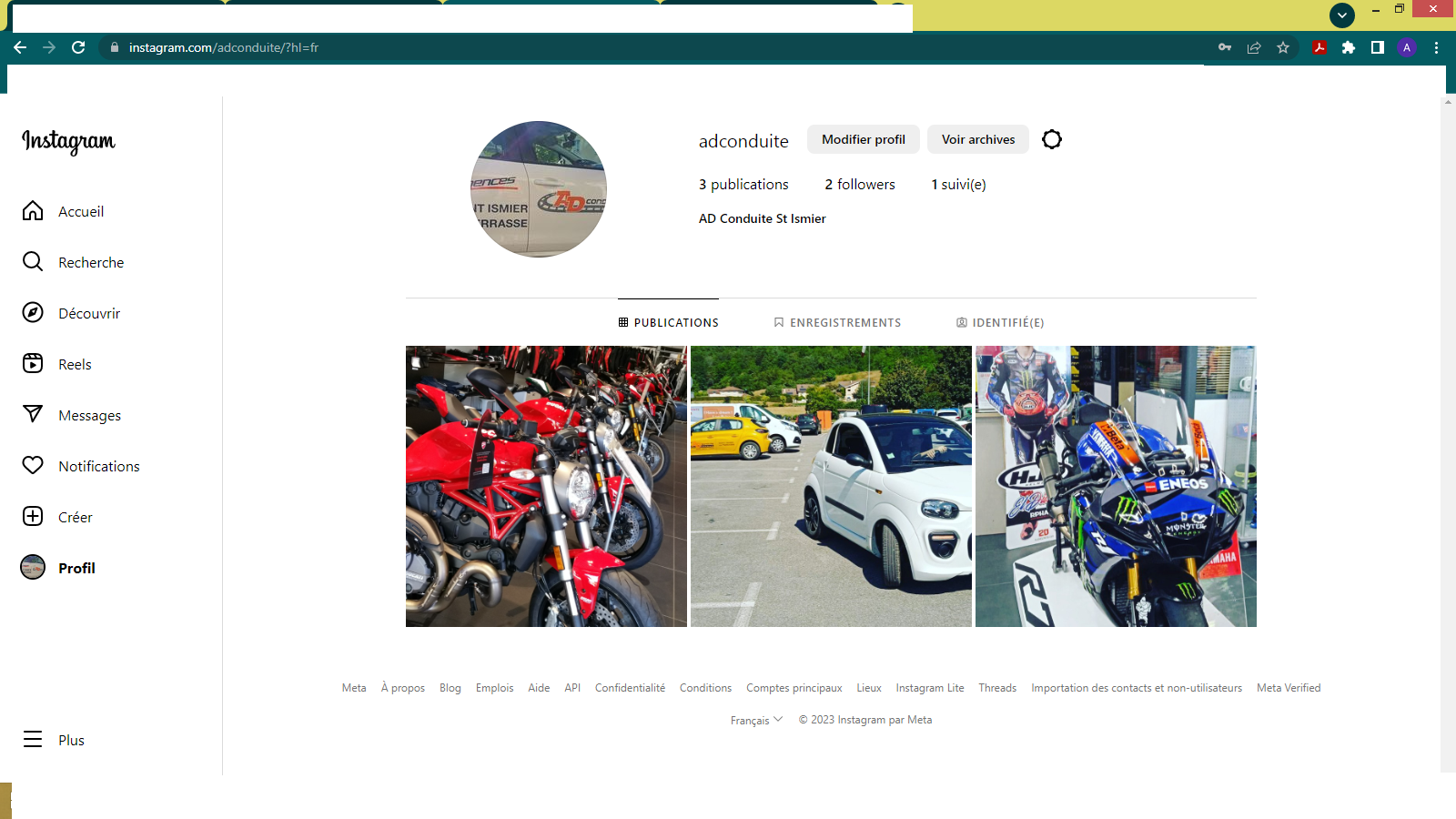Open red Ducati motorcycles post

click(x=546, y=486)
